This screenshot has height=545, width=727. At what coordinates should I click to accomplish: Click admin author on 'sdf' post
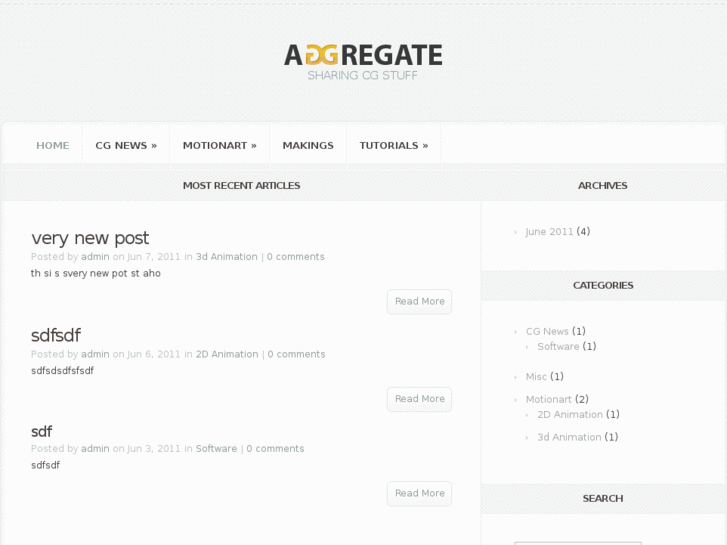point(95,449)
